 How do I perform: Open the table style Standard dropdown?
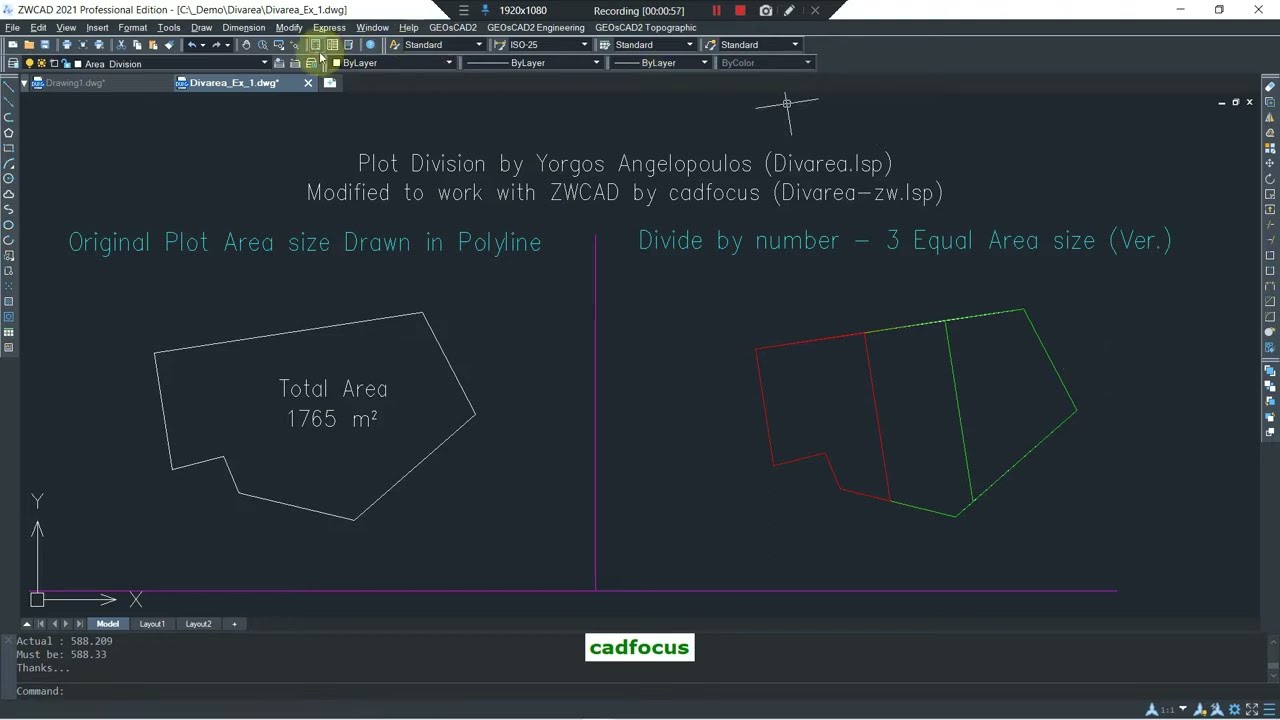click(x=689, y=44)
